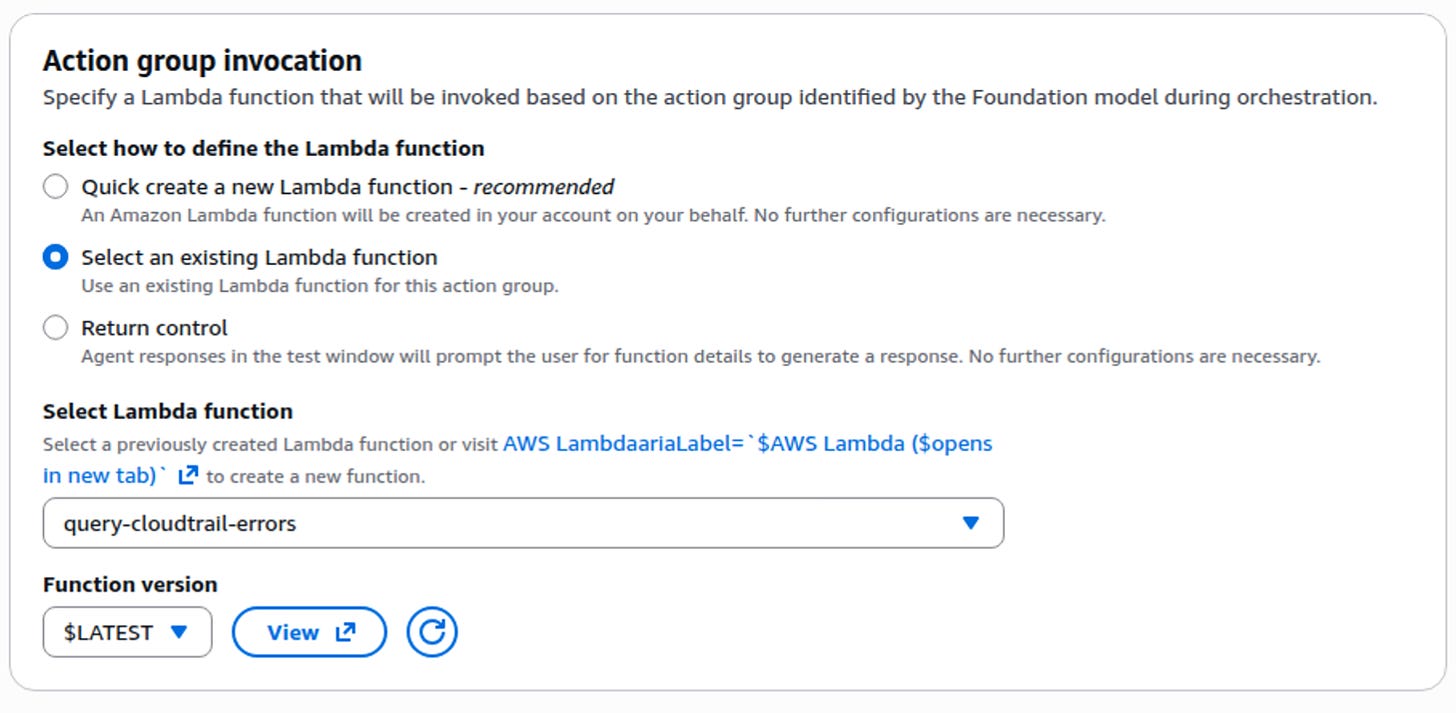The image size is (1456, 713).
Task: Click the refresh Lambda functions icon
Action: click(x=432, y=632)
